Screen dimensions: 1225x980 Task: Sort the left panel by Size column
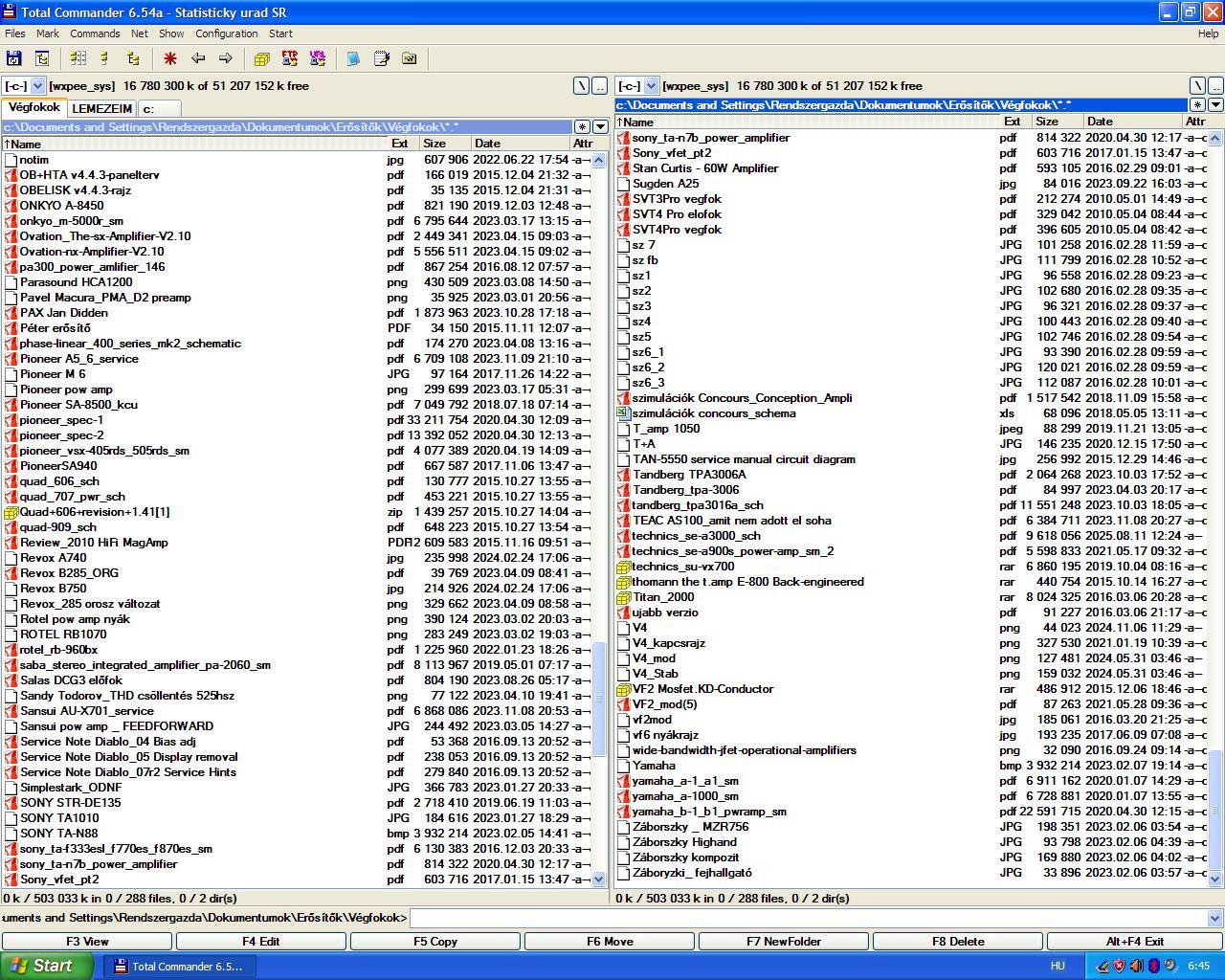pyautogui.click(x=444, y=144)
